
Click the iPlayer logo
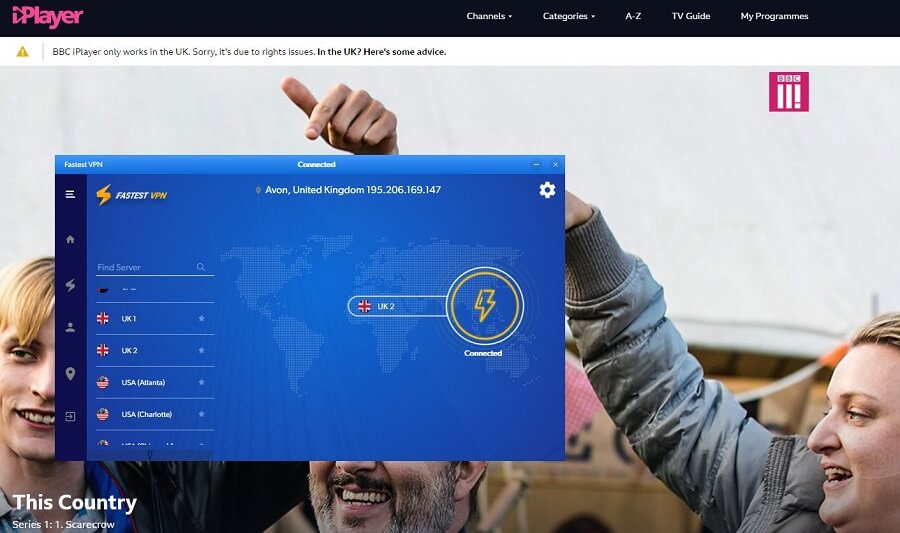48,17
